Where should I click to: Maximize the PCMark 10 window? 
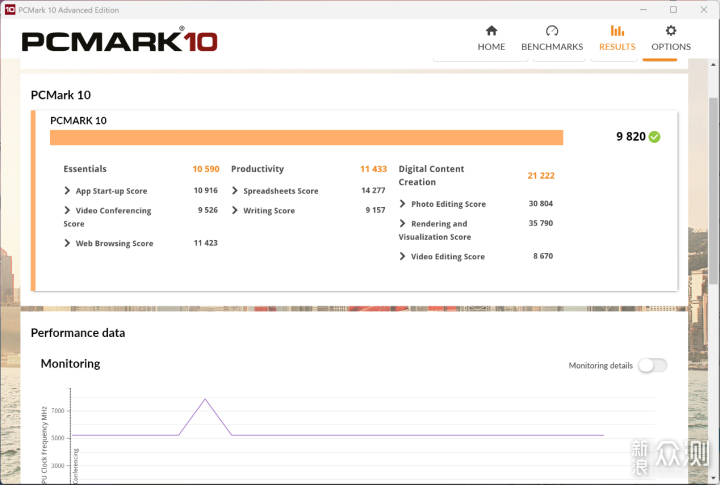pos(673,10)
